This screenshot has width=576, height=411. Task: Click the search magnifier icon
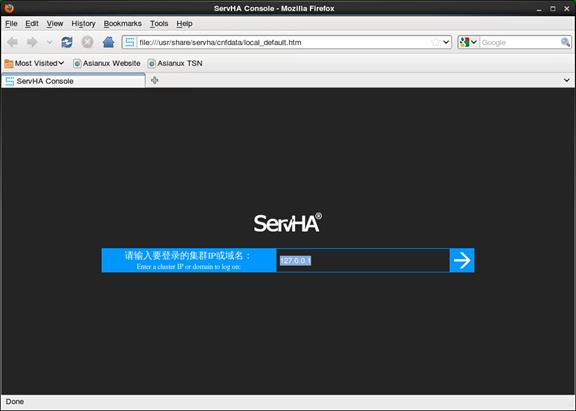click(565, 42)
